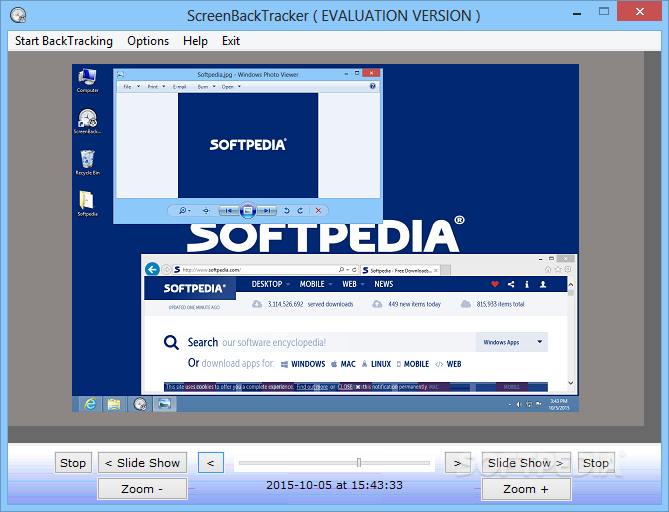Click Photo Viewer red delete icon
Image resolution: width=669 pixels, height=512 pixels.
tap(318, 210)
